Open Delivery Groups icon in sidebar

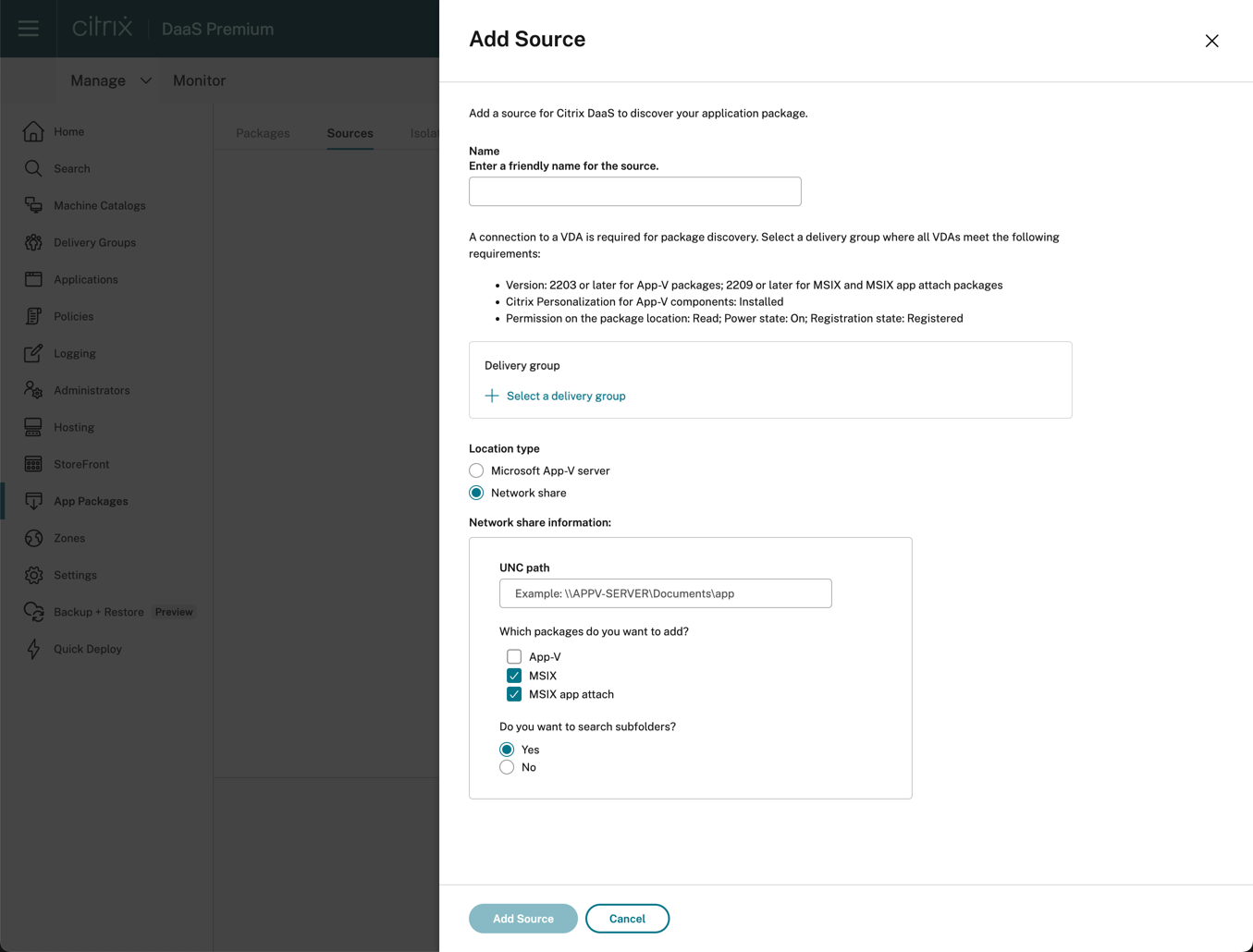click(33, 242)
